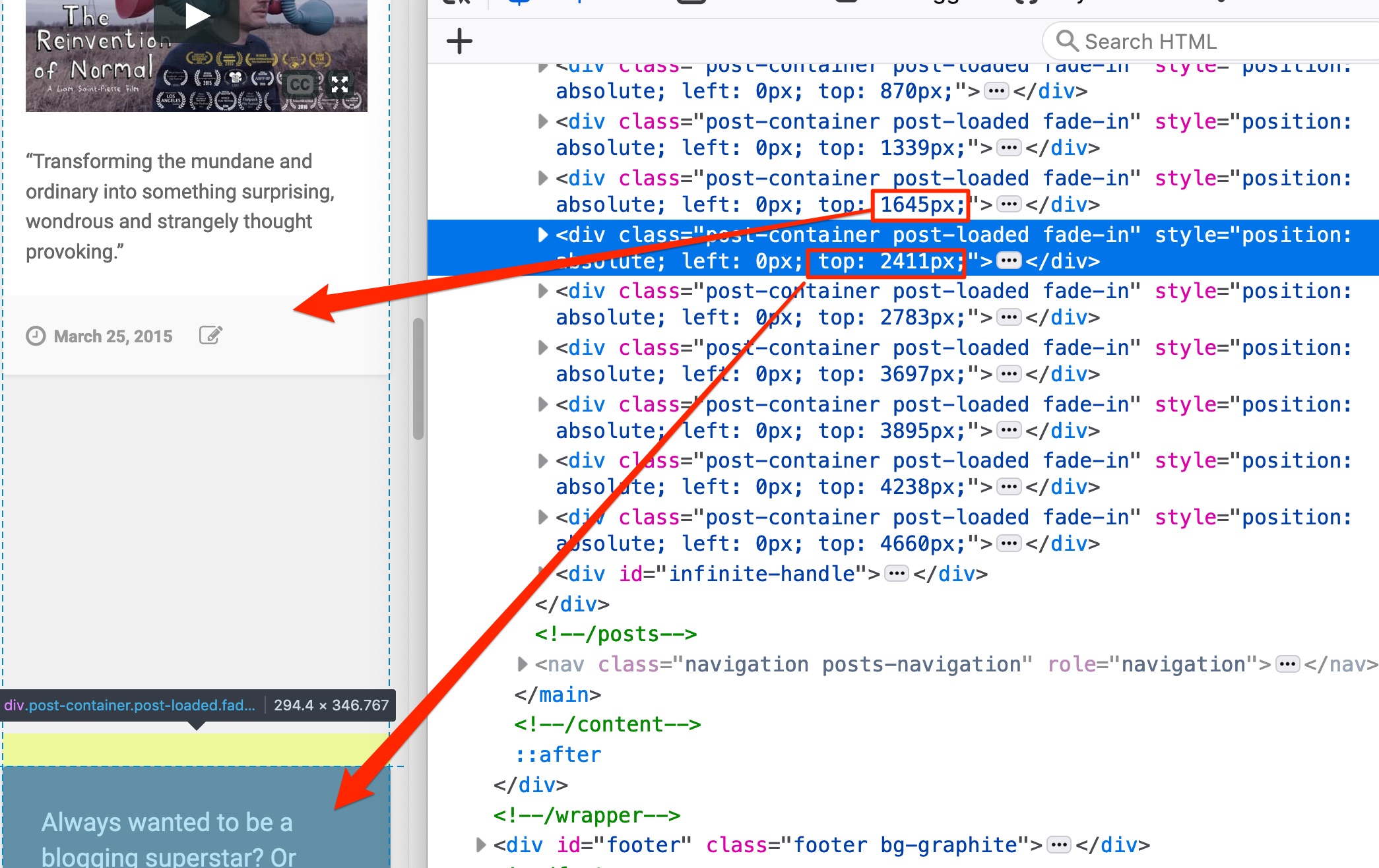This screenshot has width=1379, height=868.
Task: Expand the footer bg-graphite div
Action: point(480,845)
